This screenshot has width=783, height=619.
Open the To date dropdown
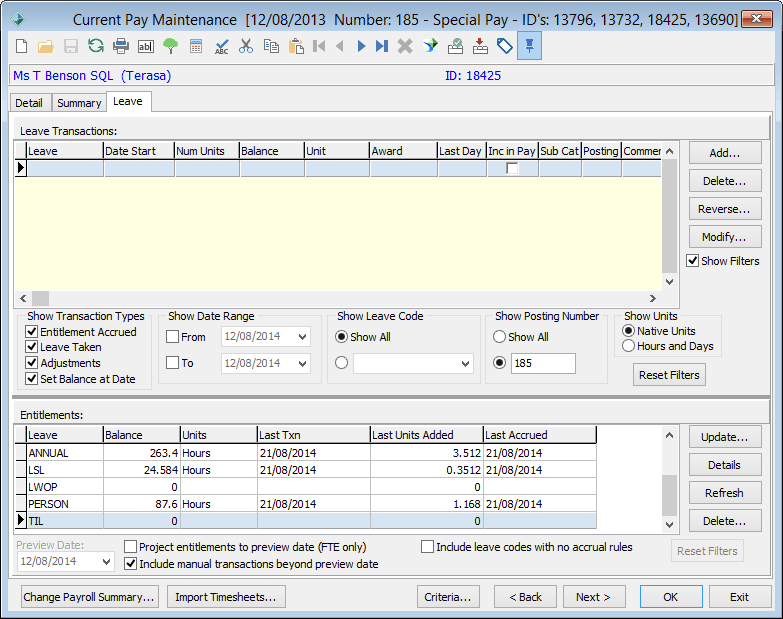coord(302,363)
